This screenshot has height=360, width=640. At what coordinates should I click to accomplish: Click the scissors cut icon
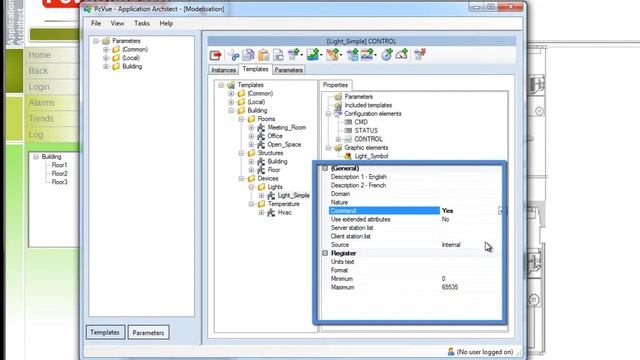(x=233, y=55)
